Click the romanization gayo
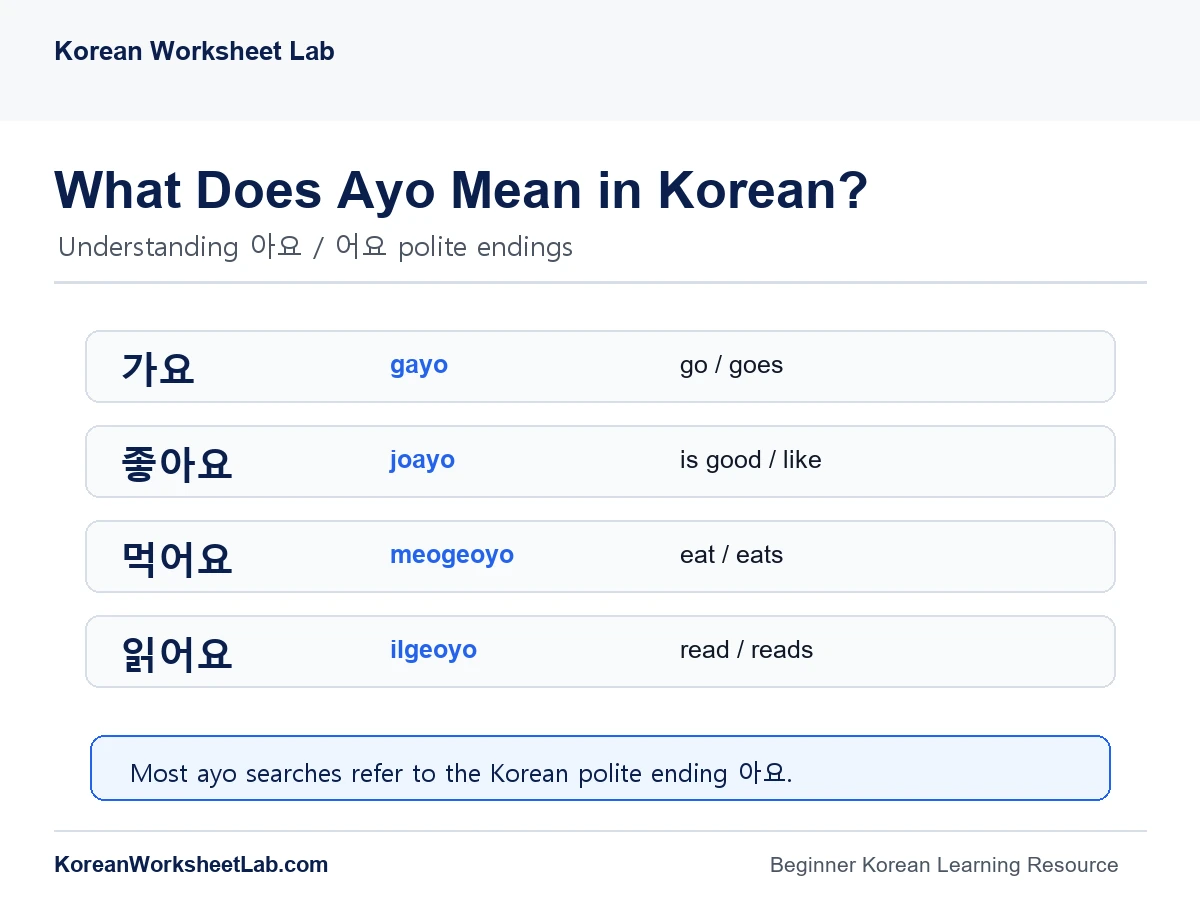This screenshot has height=900, width=1200. click(419, 365)
